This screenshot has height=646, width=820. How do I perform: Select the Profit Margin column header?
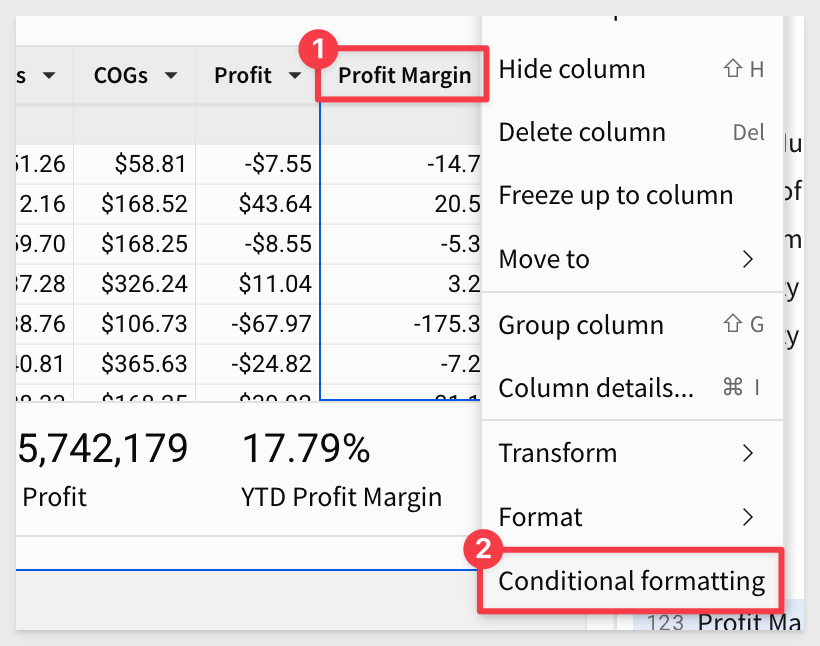tap(404, 75)
